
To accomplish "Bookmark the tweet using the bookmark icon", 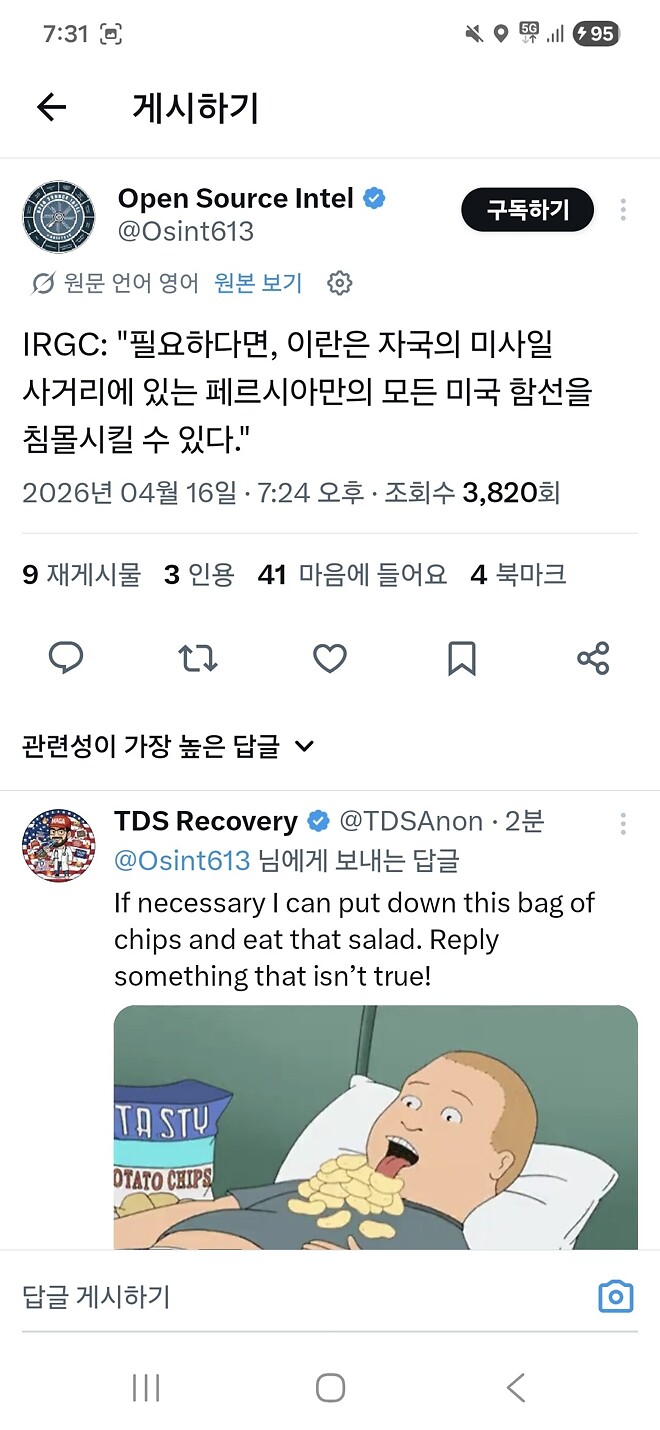I will pyautogui.click(x=461, y=658).
